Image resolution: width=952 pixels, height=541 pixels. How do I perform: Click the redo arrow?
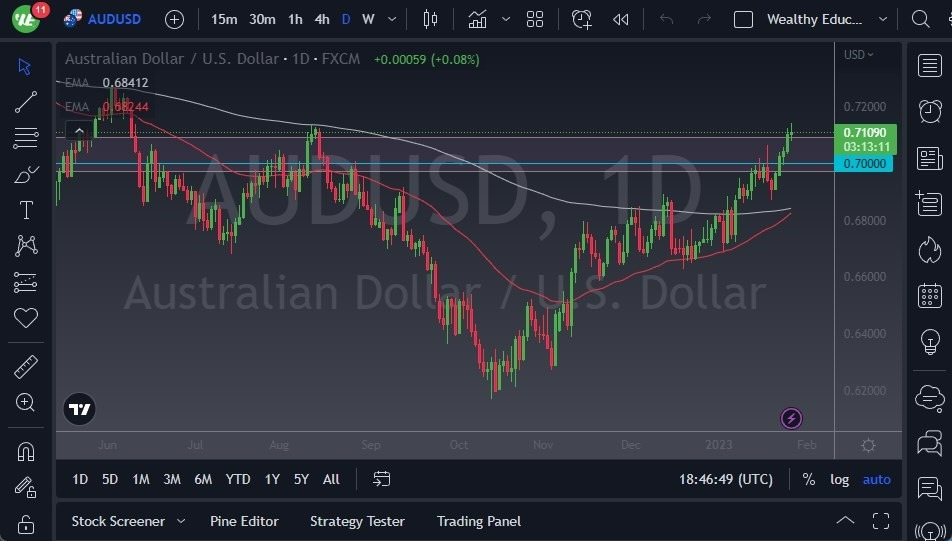[704, 19]
